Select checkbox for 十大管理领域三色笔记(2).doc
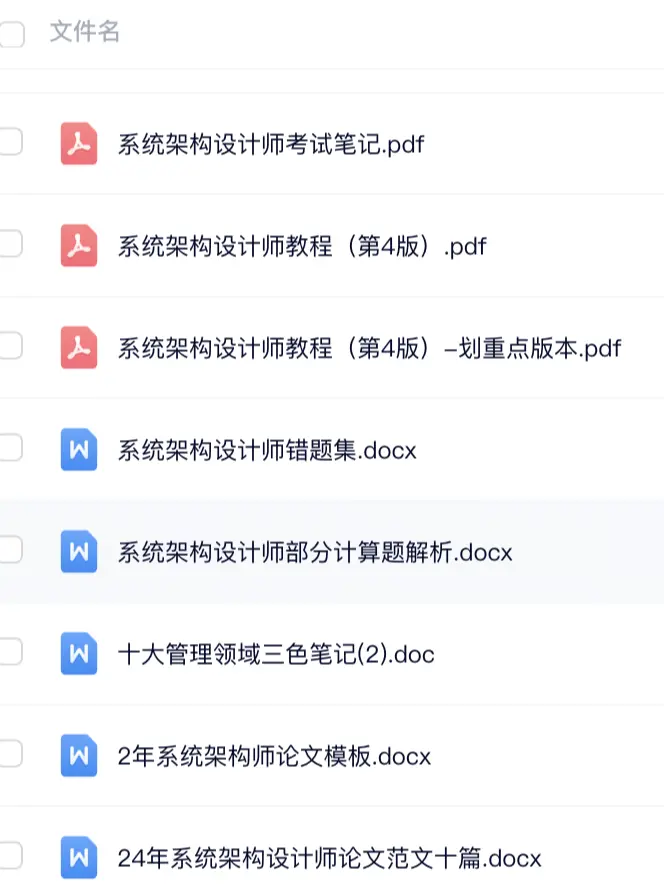 pyautogui.click(x=10, y=653)
